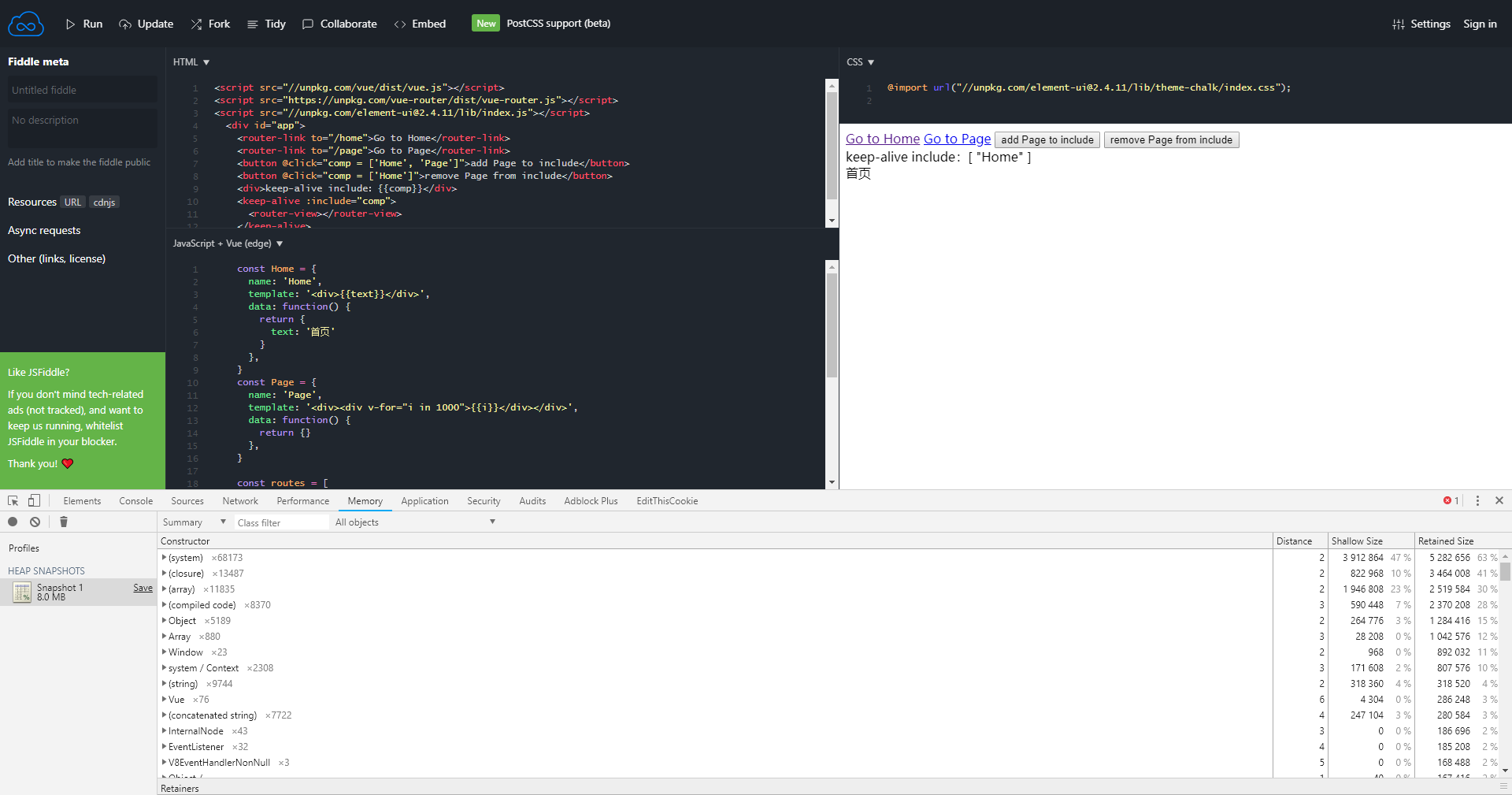Open JSFiddle Settings
1512x795 pixels.
coord(1421,24)
